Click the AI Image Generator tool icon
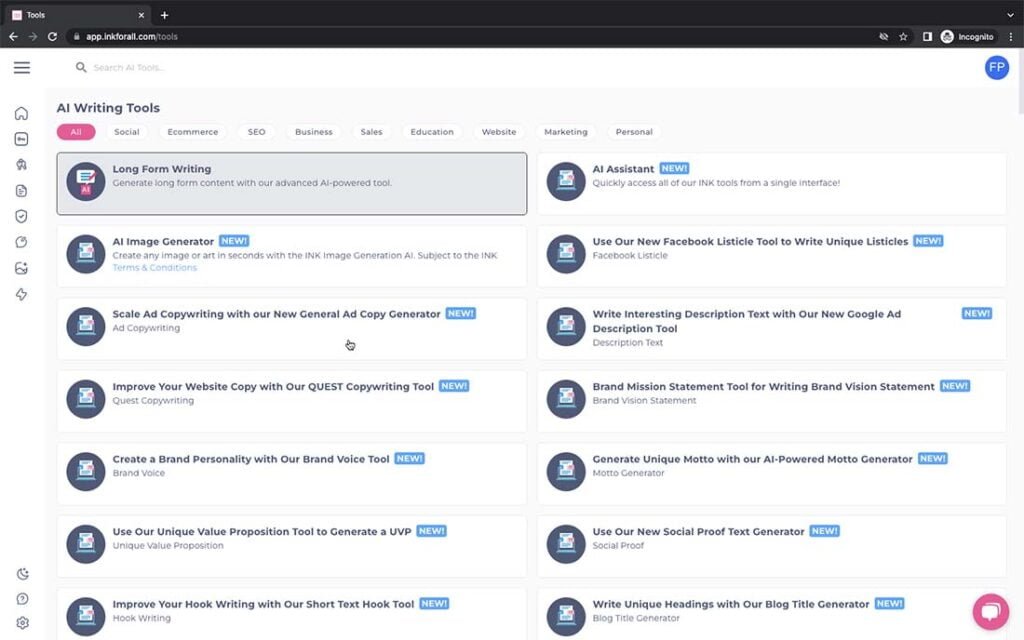Viewport: 1024px width, 640px height. (x=86, y=254)
